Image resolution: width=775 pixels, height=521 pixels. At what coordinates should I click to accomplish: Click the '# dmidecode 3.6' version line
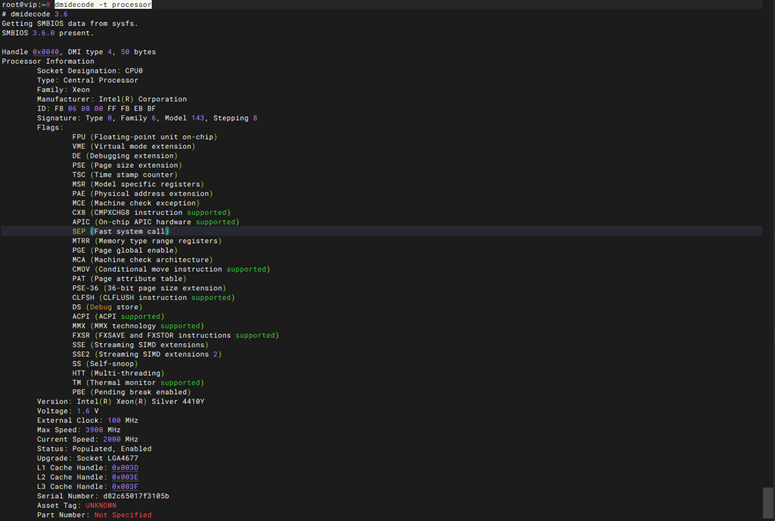35,14
